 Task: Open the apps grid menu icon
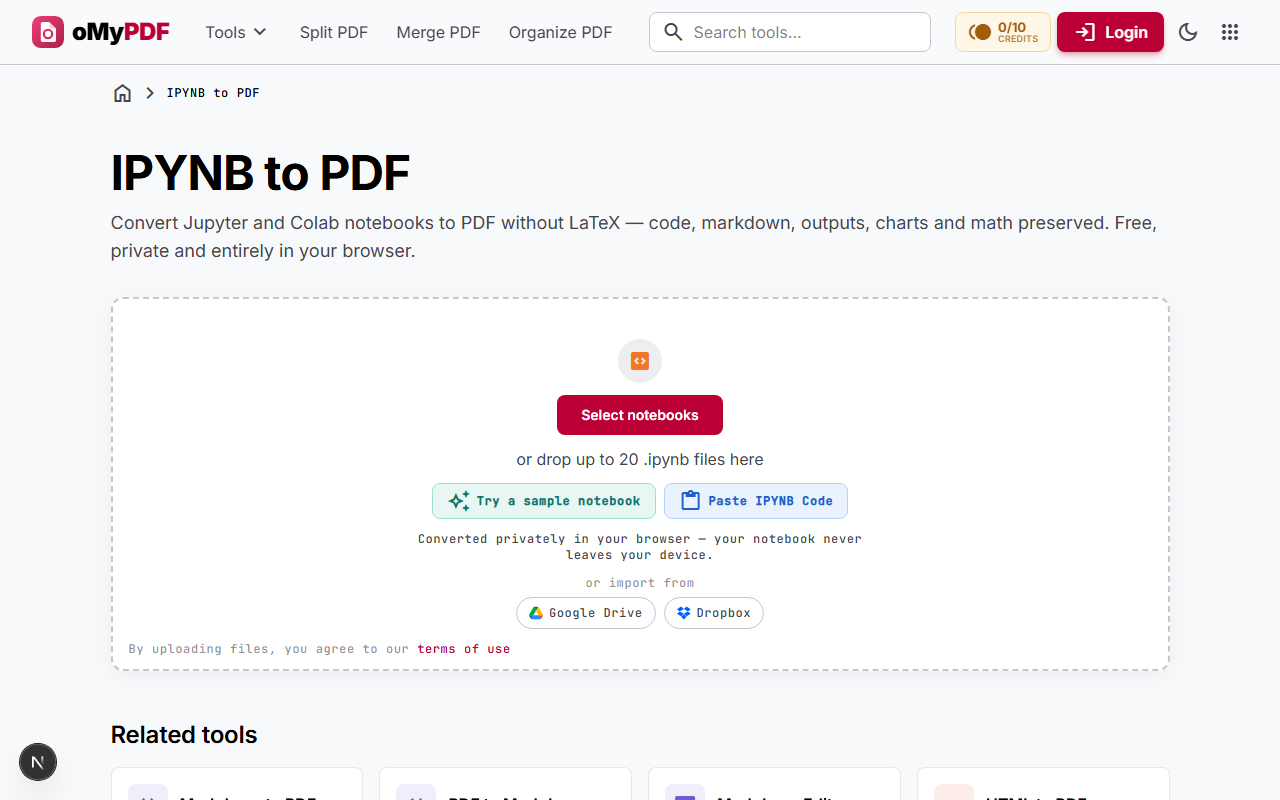click(1230, 32)
